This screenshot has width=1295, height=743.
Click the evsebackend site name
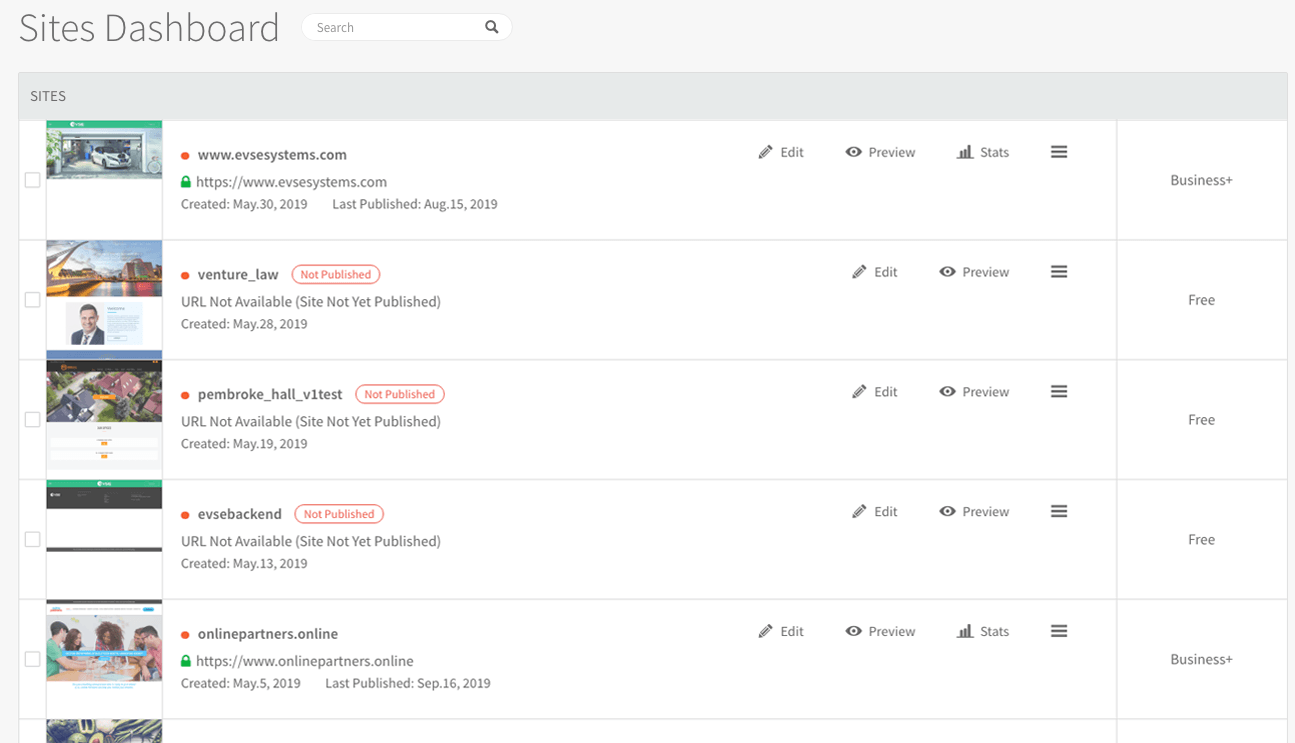tap(240, 514)
